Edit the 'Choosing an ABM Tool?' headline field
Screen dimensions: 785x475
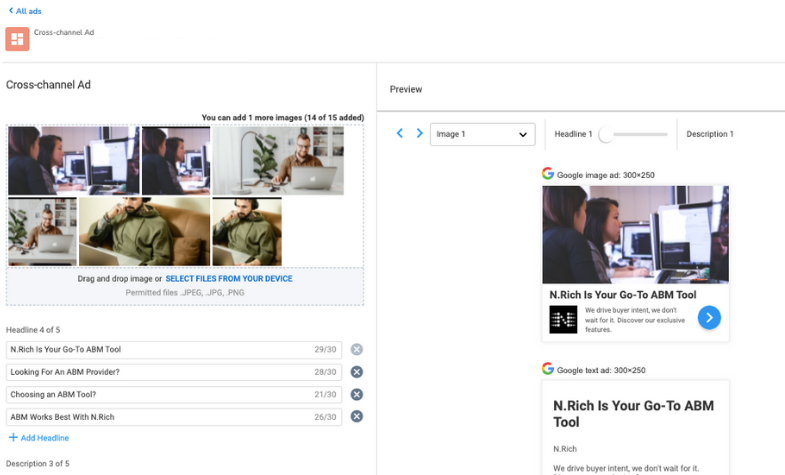(160, 394)
